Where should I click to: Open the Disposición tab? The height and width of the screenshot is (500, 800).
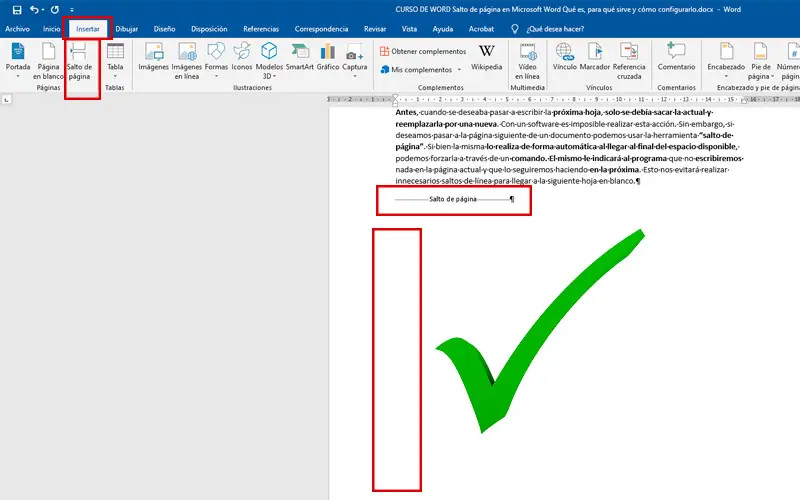click(x=209, y=29)
